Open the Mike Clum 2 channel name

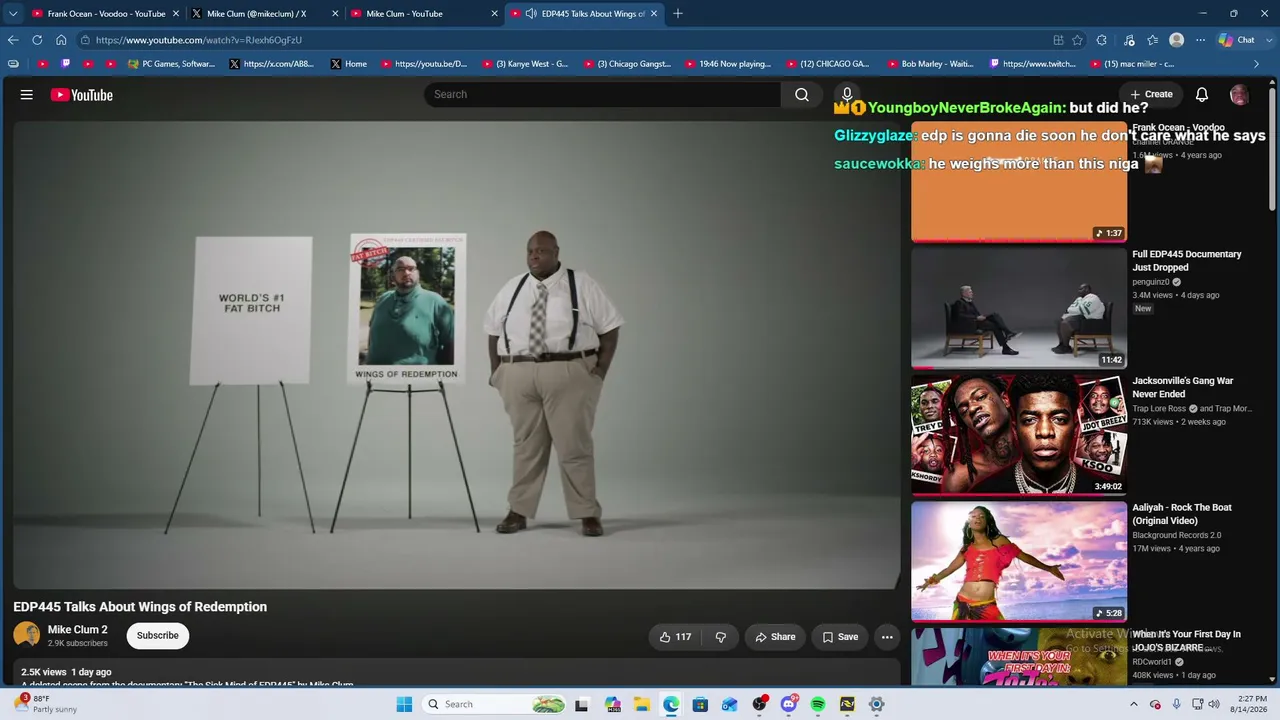click(x=77, y=630)
